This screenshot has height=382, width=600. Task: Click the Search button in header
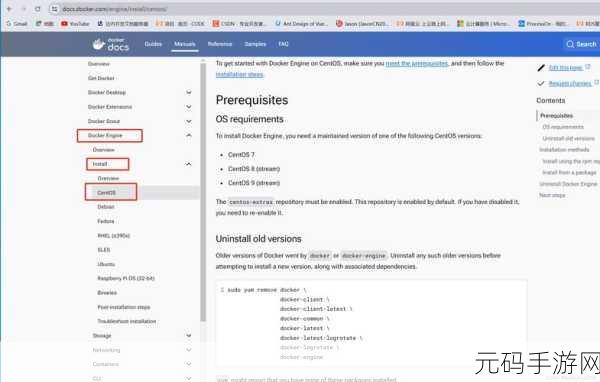pyautogui.click(x=581, y=44)
